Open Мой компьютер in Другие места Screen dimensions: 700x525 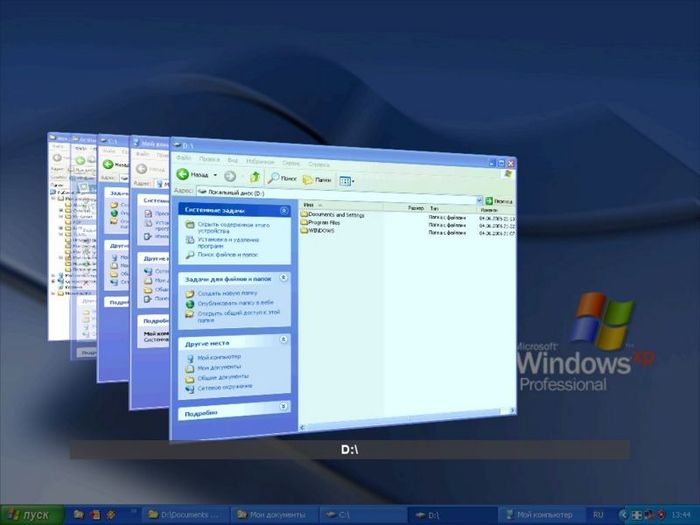click(x=219, y=357)
